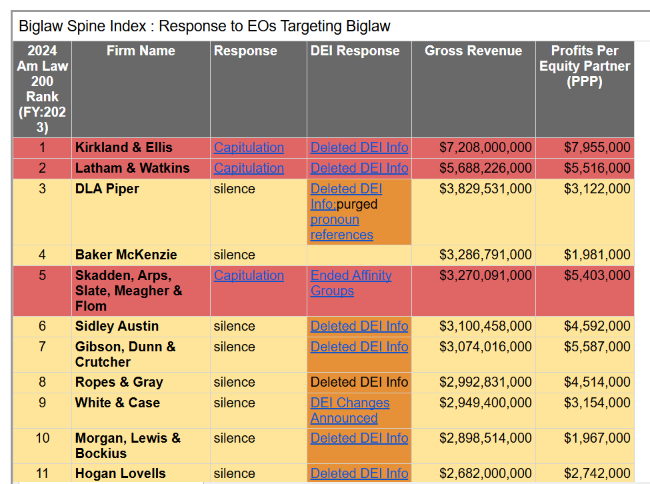Screen dimensions: 650x484
Task: Open Kirkland & Ellis Deleted DEI Info link
Action: [359, 148]
